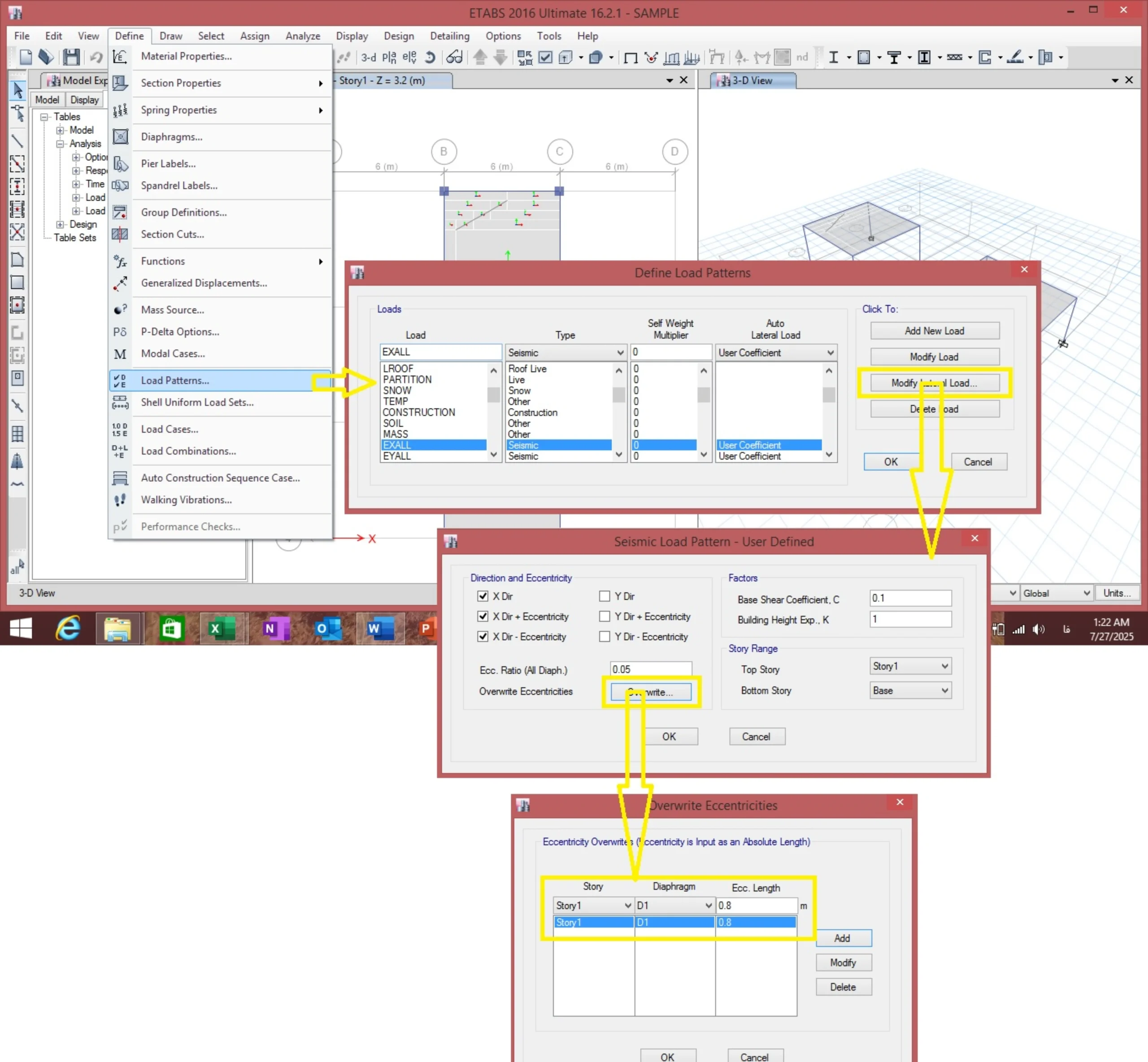
Task: Click the Save model toolbar icon
Action: click(x=71, y=57)
